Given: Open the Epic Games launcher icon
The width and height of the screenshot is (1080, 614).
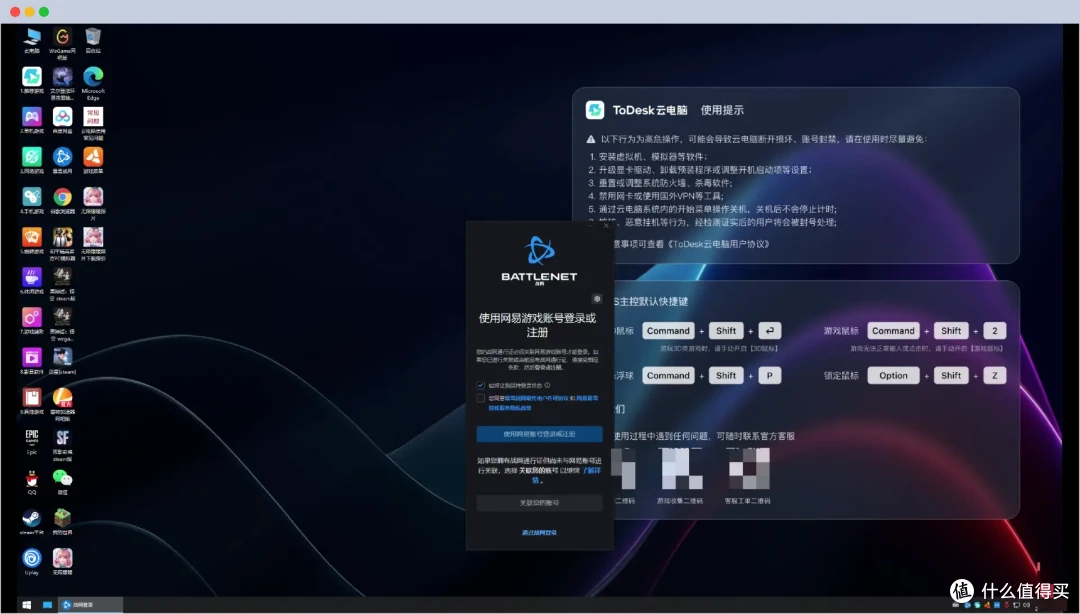Looking at the screenshot, I should 32,438.
